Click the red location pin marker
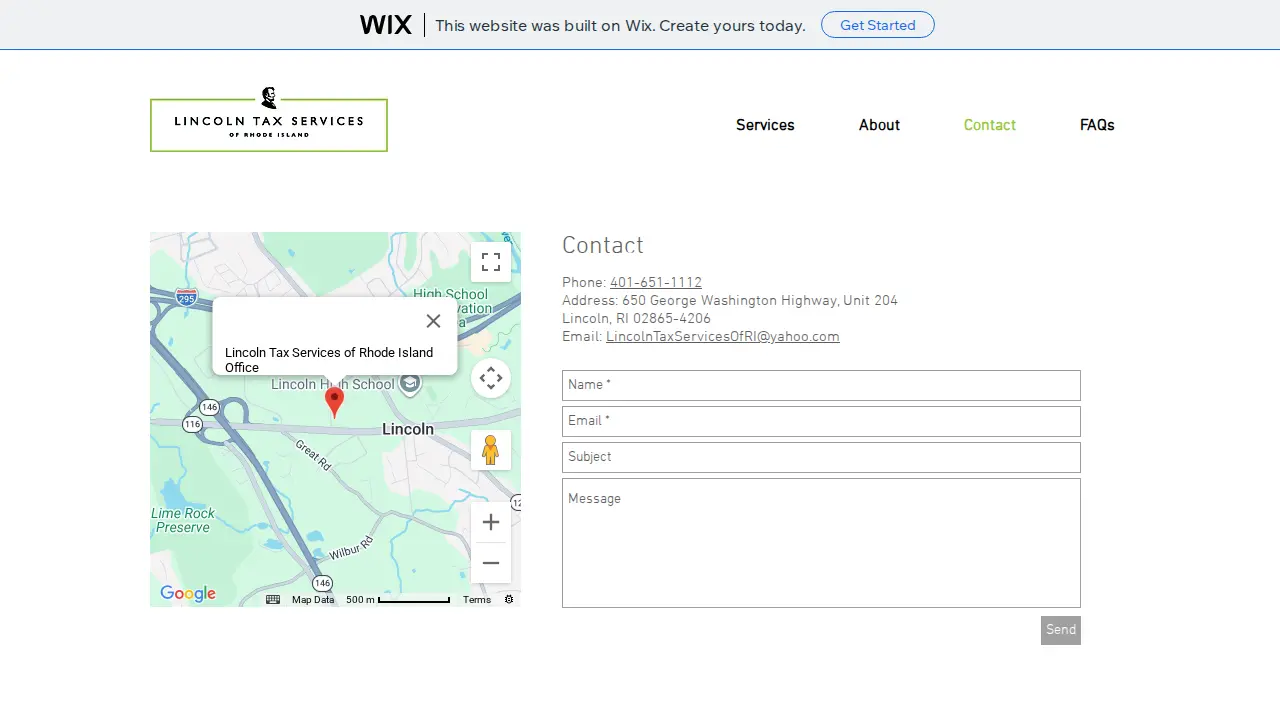Image resolution: width=1280 pixels, height=720 pixels. 335,402
